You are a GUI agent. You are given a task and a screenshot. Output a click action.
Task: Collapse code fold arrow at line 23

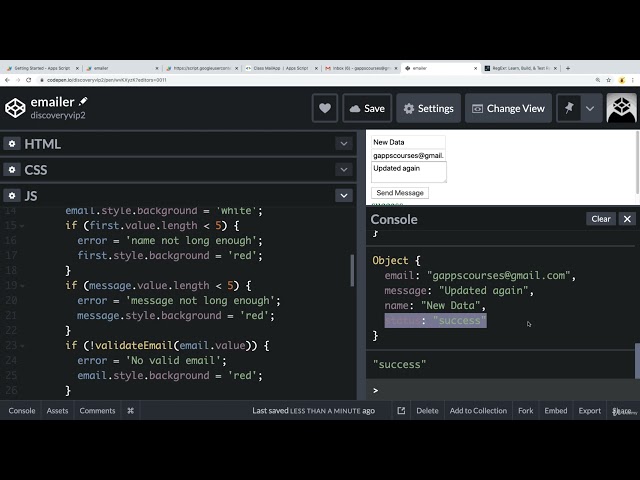click(x=22, y=346)
